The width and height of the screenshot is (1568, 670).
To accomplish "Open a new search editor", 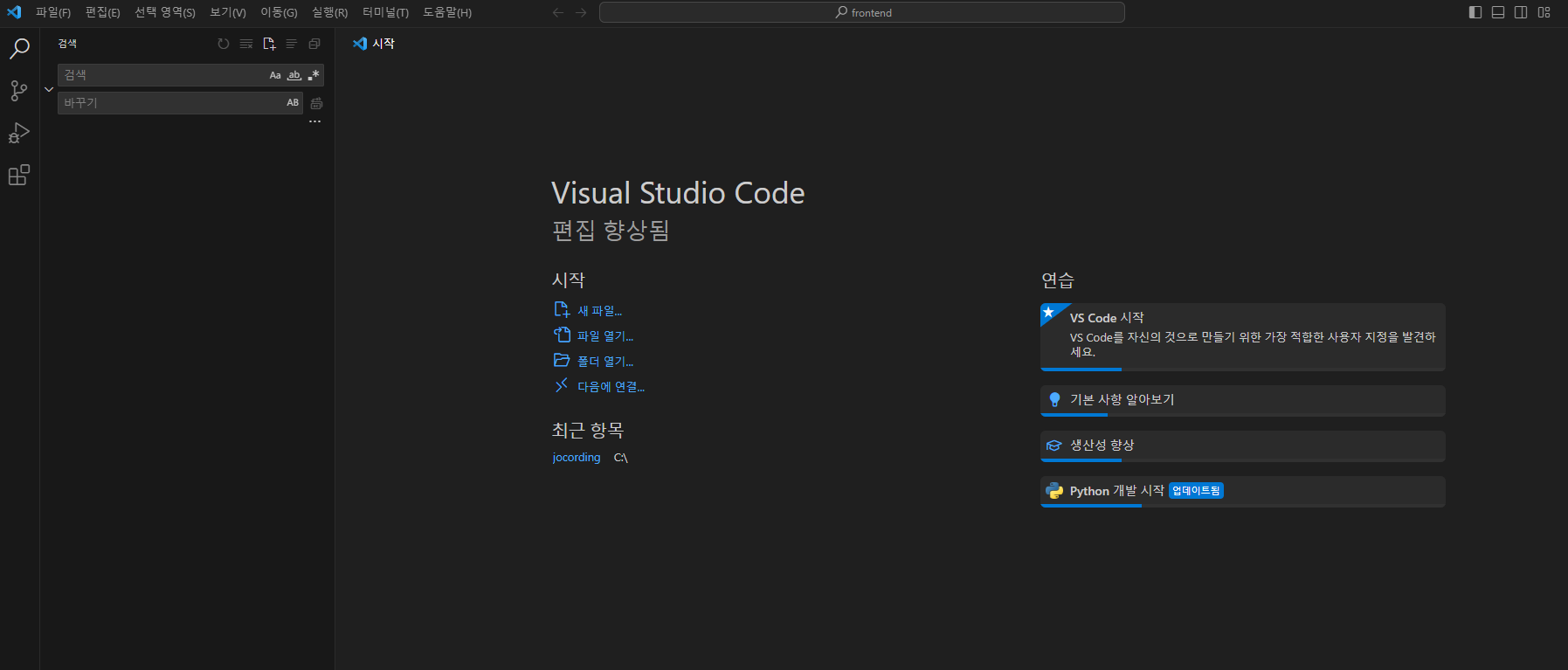I will click(269, 44).
